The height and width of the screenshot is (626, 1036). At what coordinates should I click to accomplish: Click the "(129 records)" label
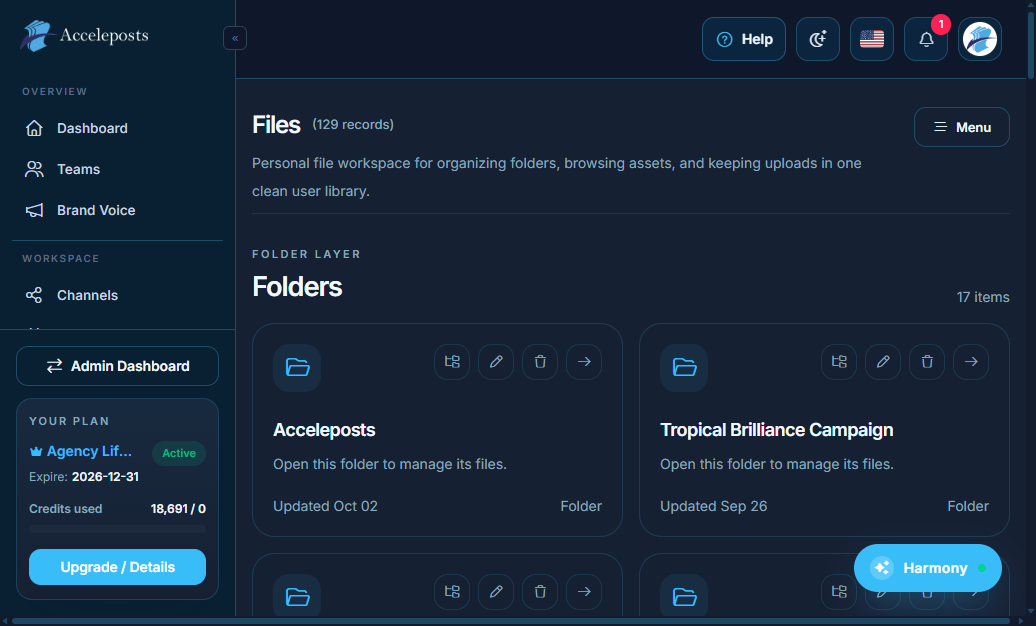tap(353, 125)
